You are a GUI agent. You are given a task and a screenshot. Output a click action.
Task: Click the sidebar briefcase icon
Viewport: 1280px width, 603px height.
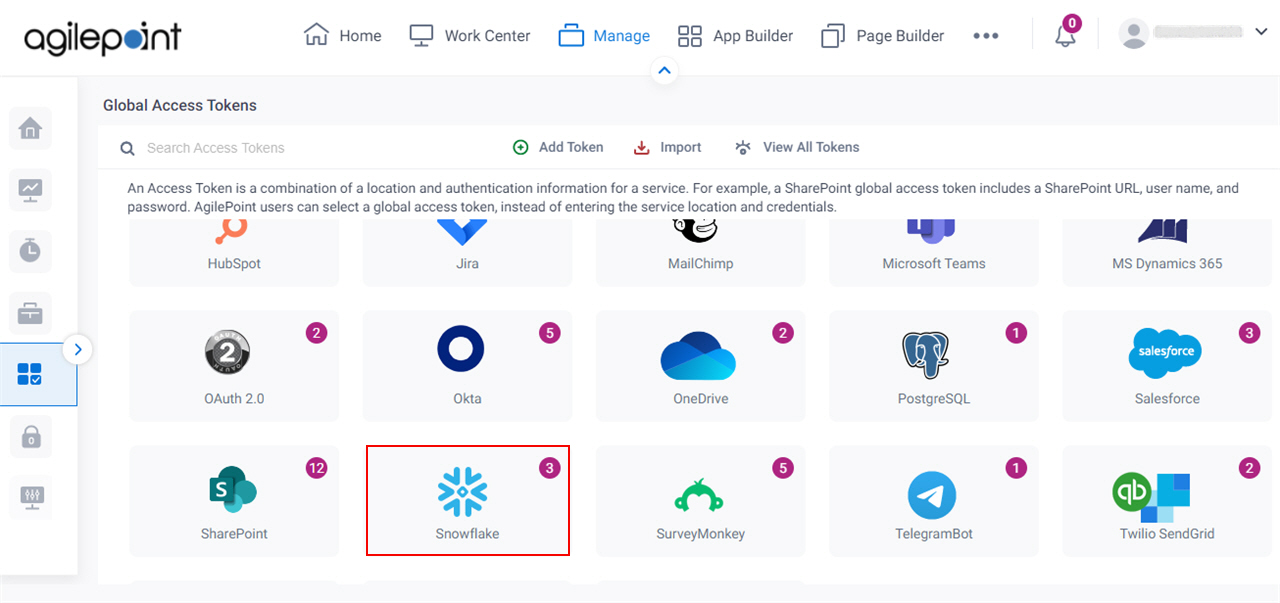pyautogui.click(x=30, y=313)
